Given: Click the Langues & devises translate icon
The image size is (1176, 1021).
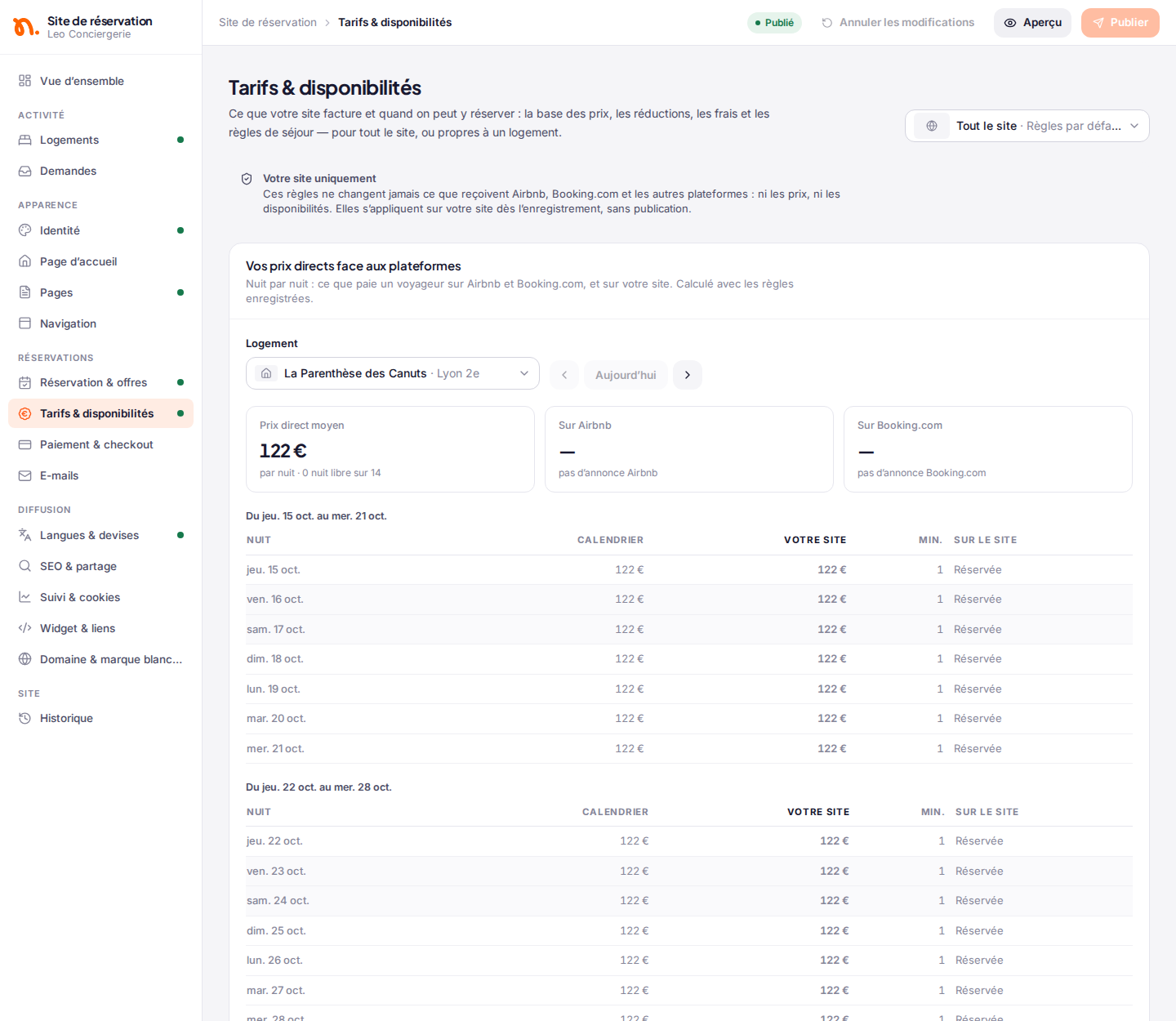Looking at the screenshot, I should tap(25, 535).
